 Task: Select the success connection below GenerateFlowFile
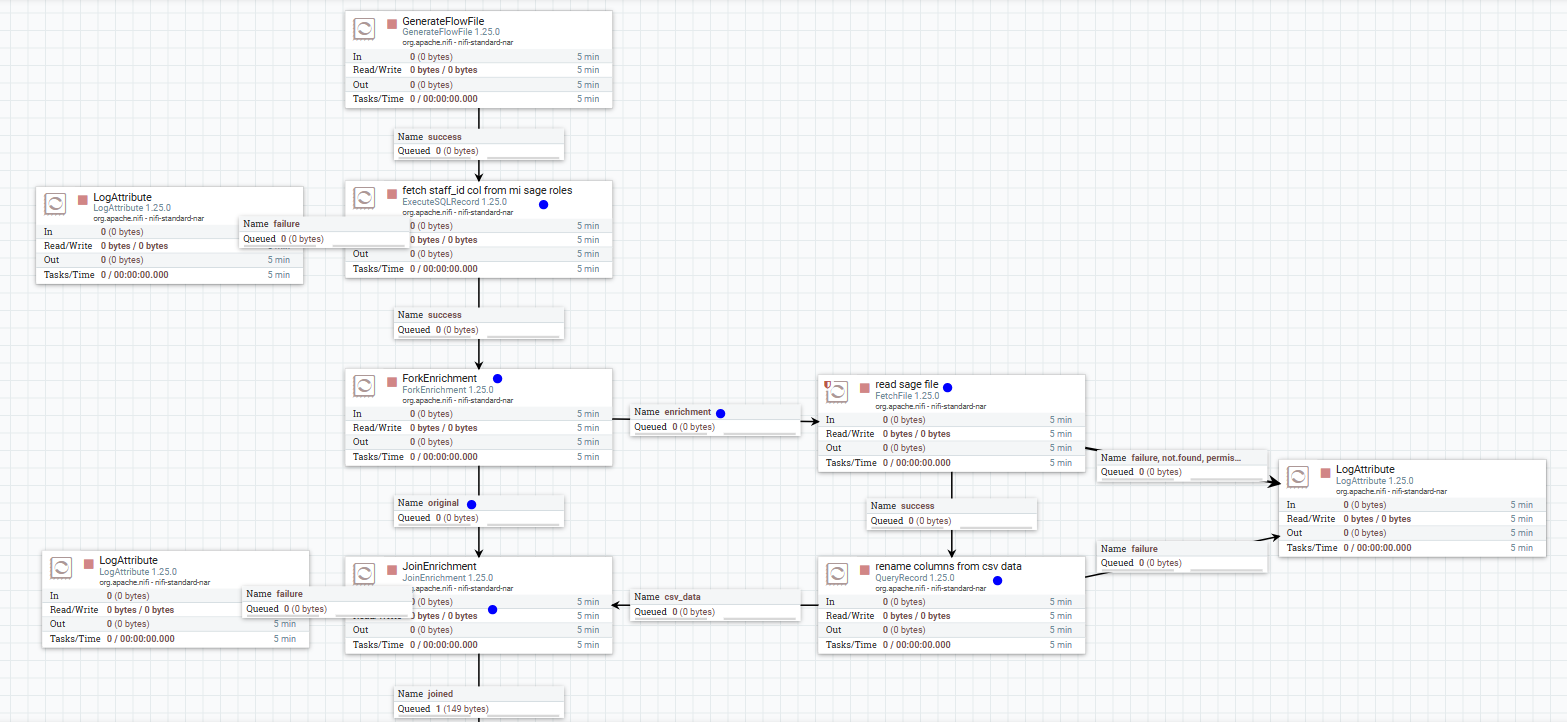click(x=478, y=143)
